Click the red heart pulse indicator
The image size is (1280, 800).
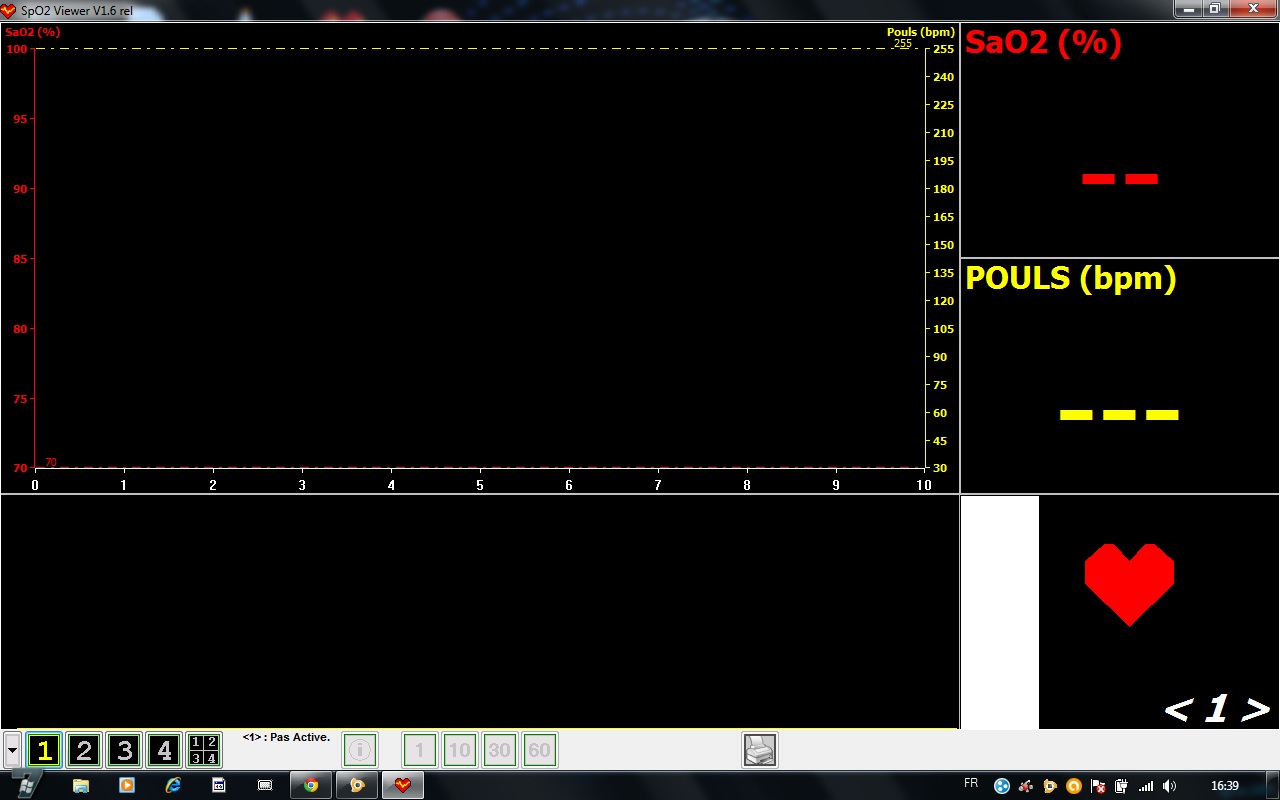(x=1129, y=585)
